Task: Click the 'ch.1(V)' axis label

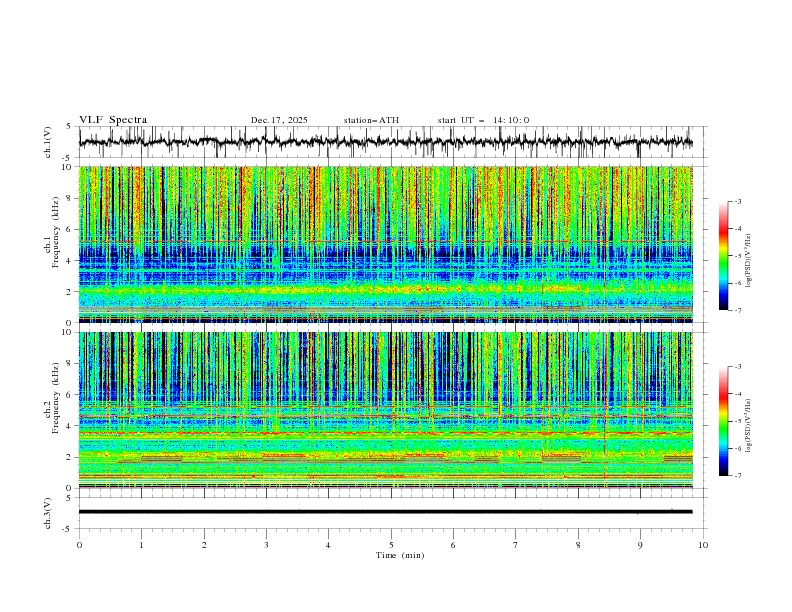Action: (x=48, y=142)
